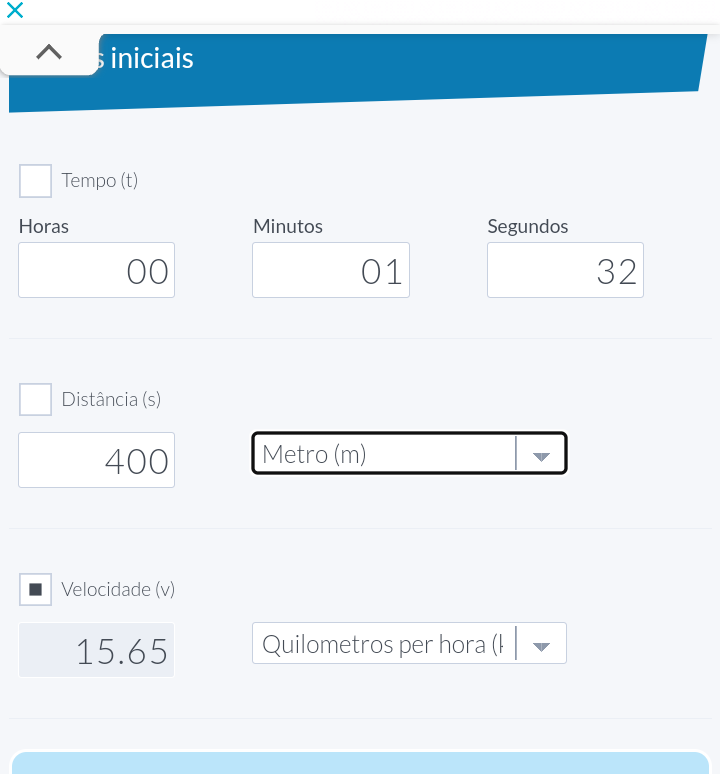Click the Segundos label text
Screen dimensions: 720x774
click(x=527, y=226)
